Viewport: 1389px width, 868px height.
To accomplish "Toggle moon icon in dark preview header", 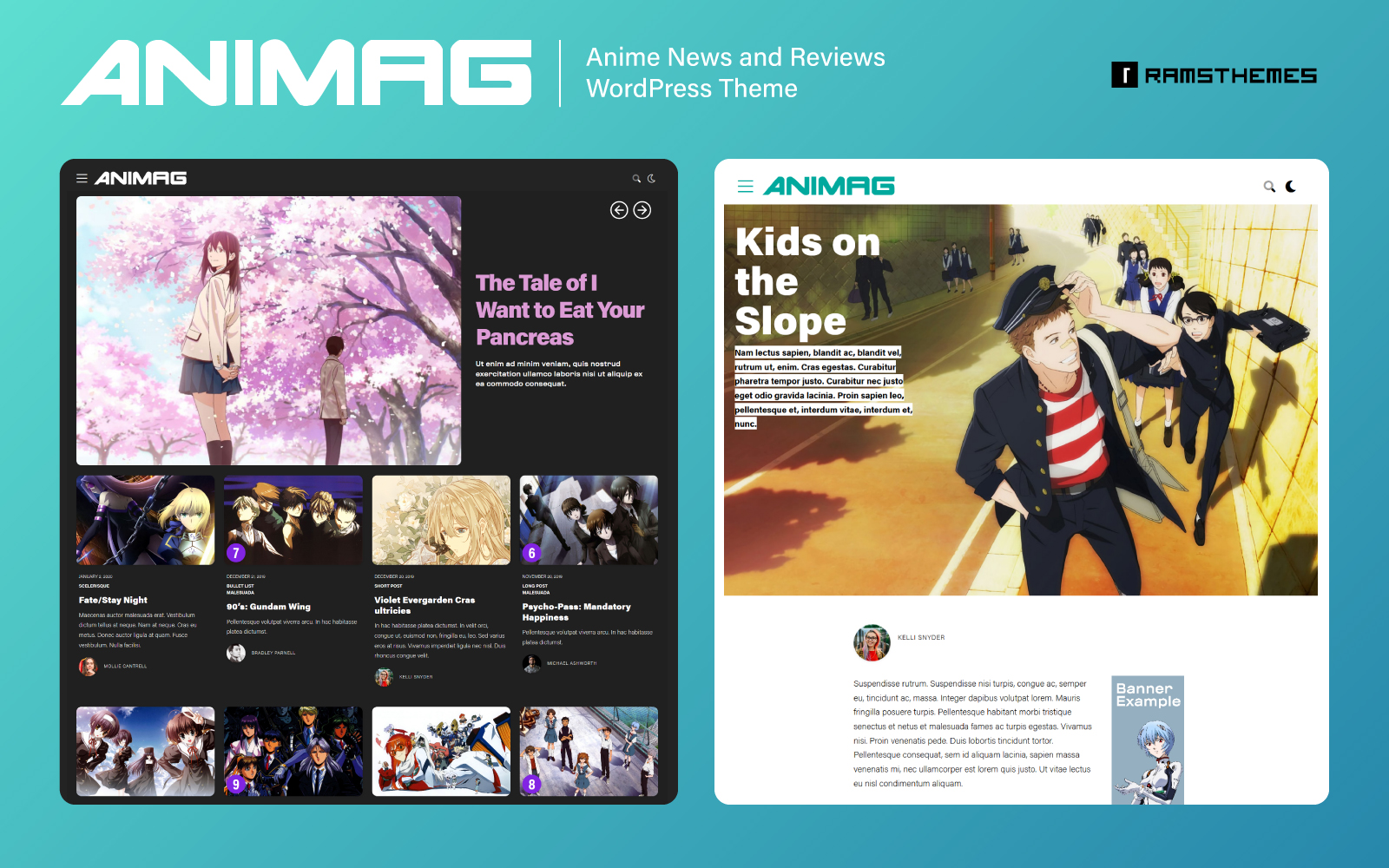I will pos(652,179).
